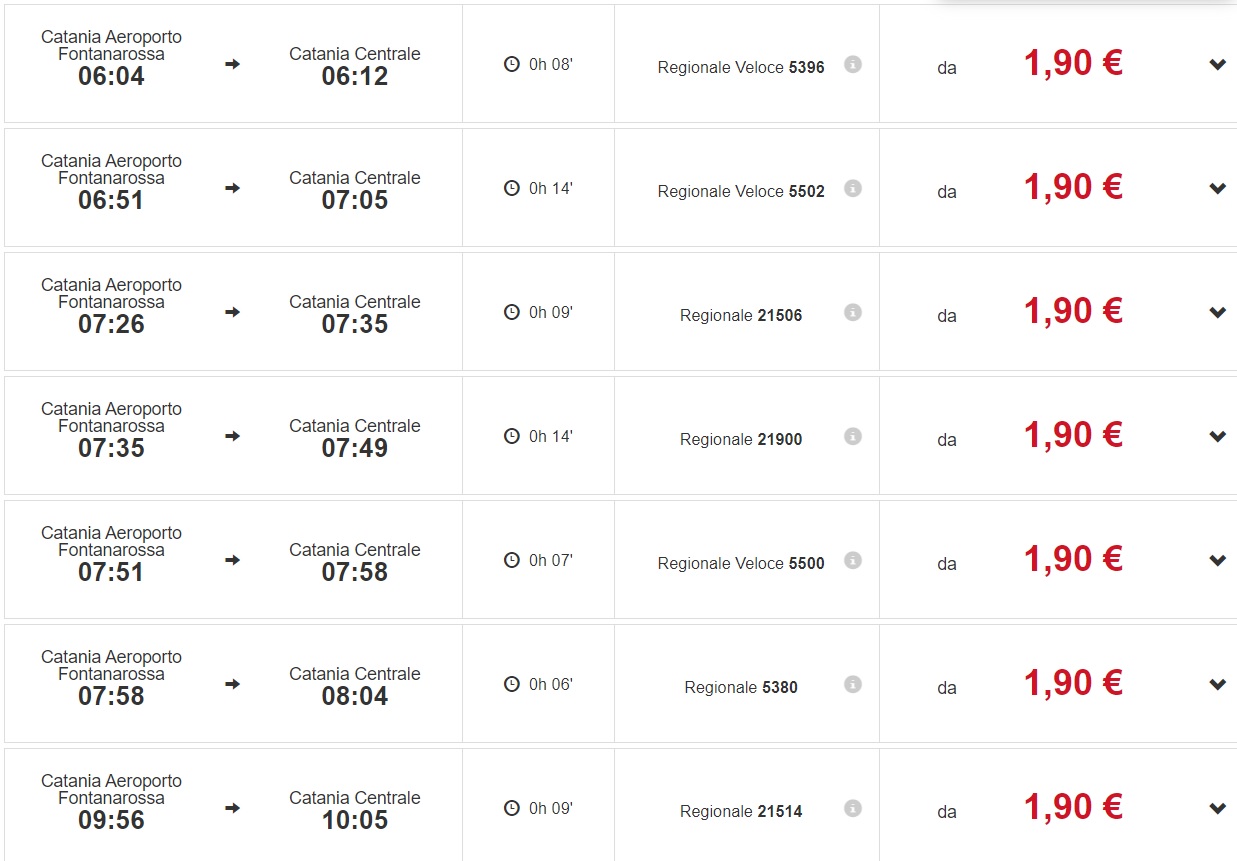Open chevron on the 07:35 departure row
Viewport: 1237px width, 861px height.
click(1217, 437)
